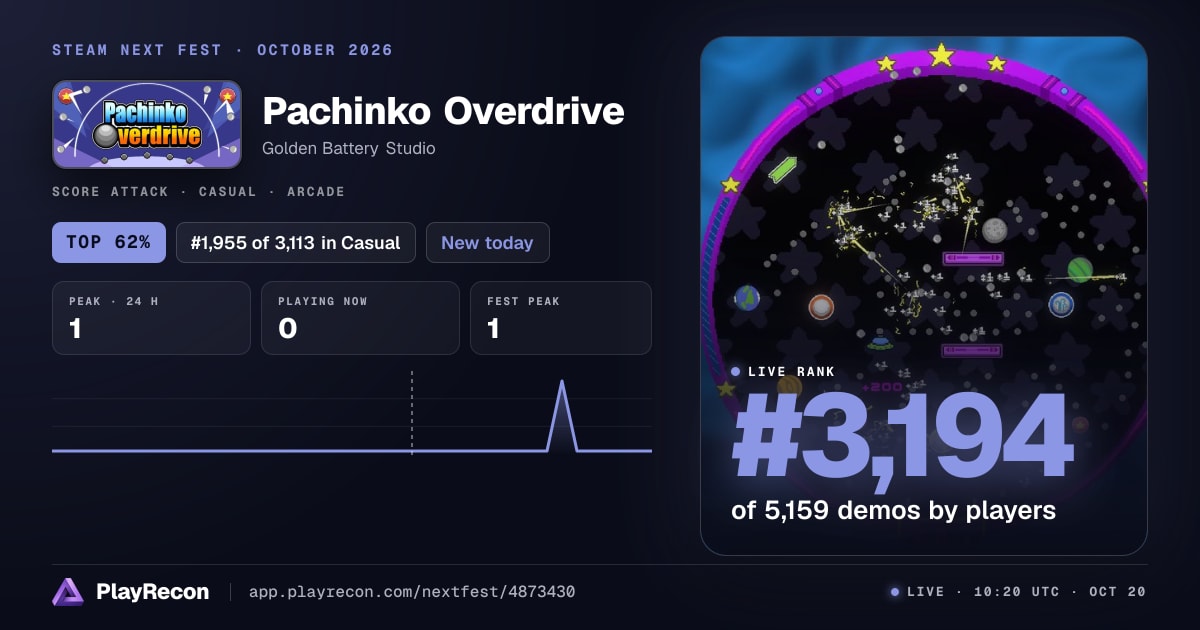Click the blue-ringed token in the screenshot
This screenshot has width=1200, height=630.
(1061, 304)
